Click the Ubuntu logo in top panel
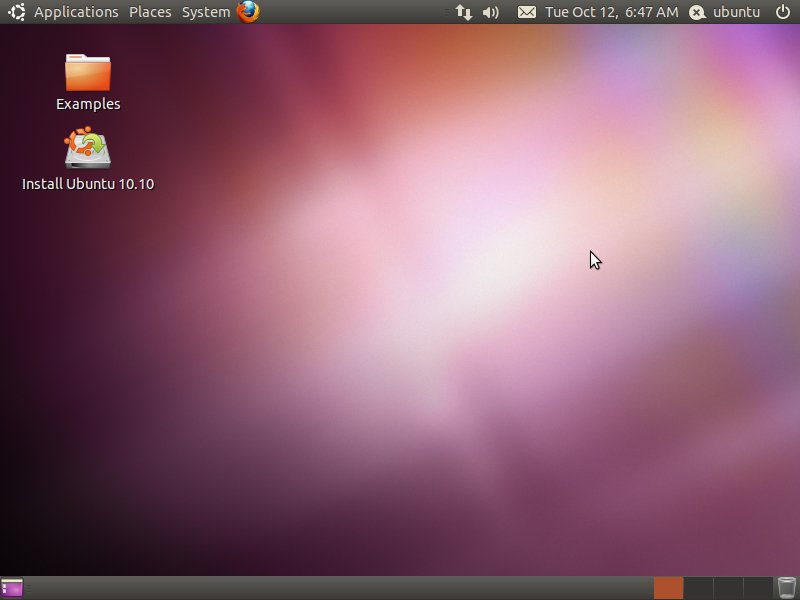The height and width of the screenshot is (600, 800). (16, 12)
